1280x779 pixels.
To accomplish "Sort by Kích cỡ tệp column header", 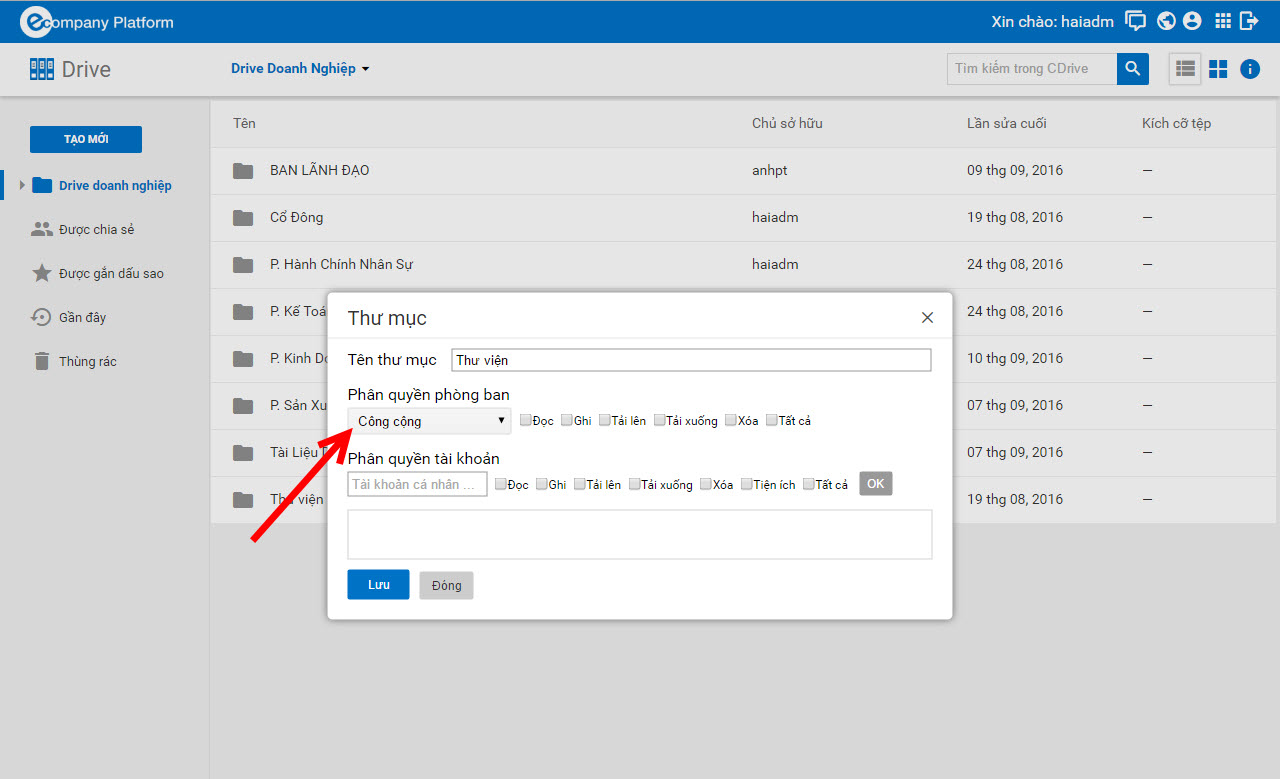I will (1176, 123).
